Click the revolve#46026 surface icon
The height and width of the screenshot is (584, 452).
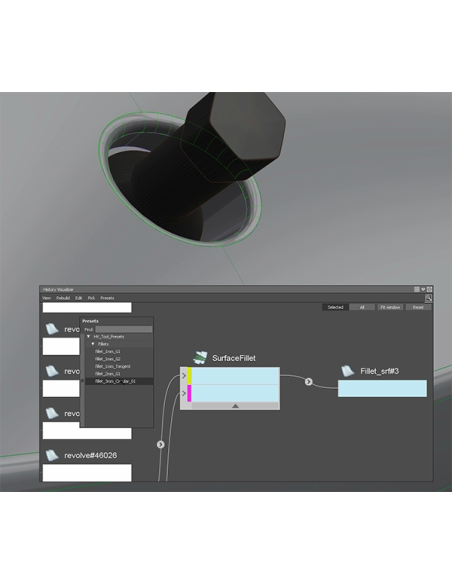click(x=52, y=455)
